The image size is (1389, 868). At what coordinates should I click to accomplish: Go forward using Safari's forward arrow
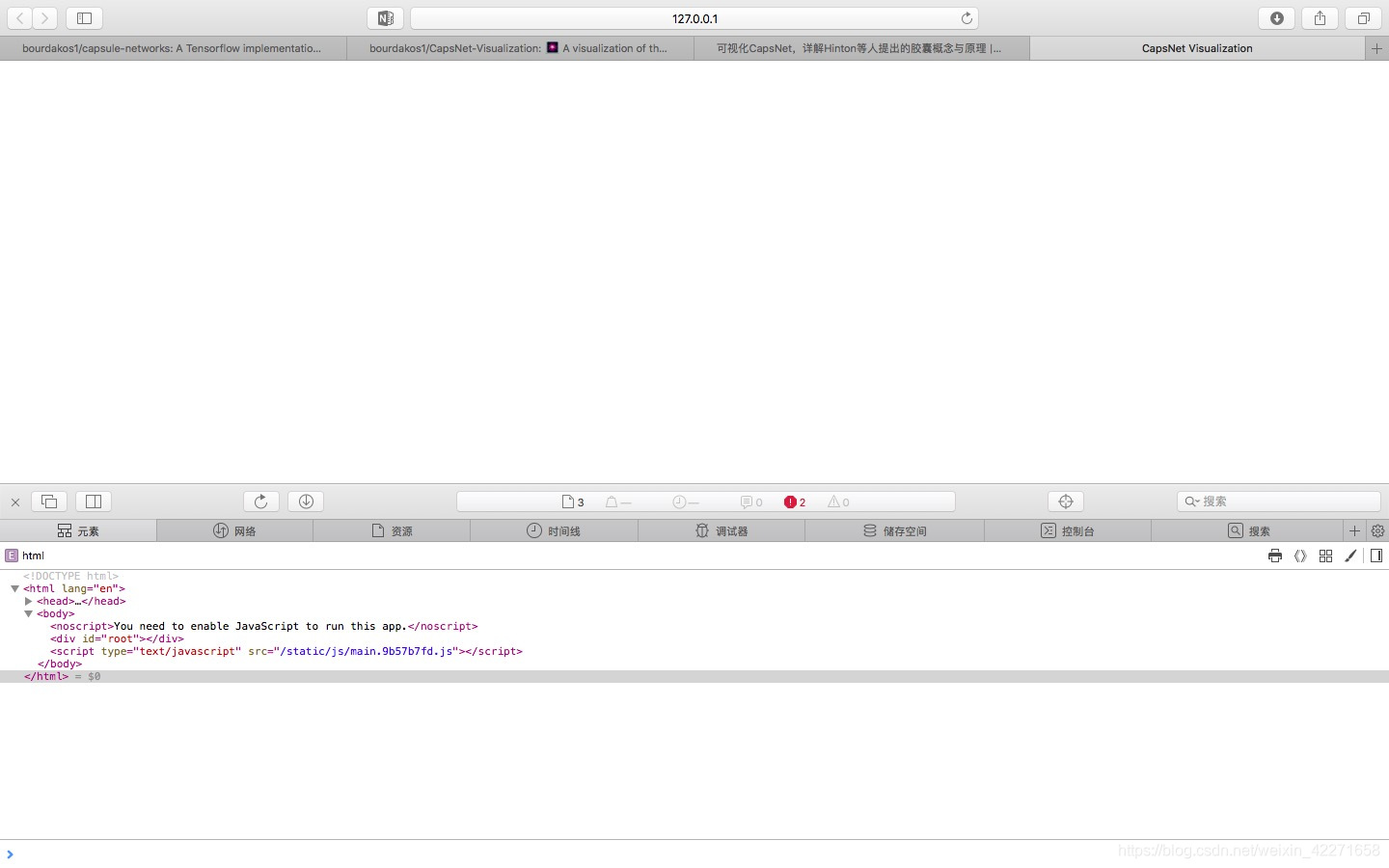pyautogui.click(x=44, y=18)
